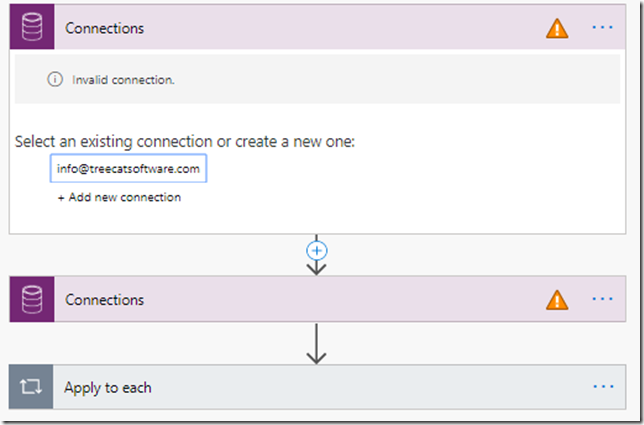
Task: Select the info@treecatsoftware.com connection
Action: (x=128, y=168)
